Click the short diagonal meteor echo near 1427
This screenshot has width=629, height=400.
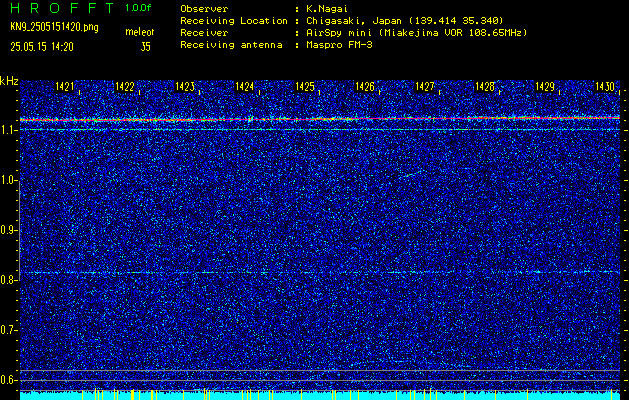click(410, 175)
